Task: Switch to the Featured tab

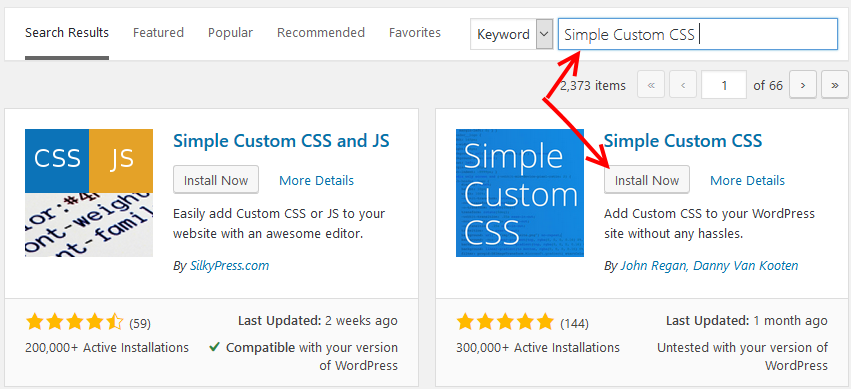Action: [x=158, y=33]
